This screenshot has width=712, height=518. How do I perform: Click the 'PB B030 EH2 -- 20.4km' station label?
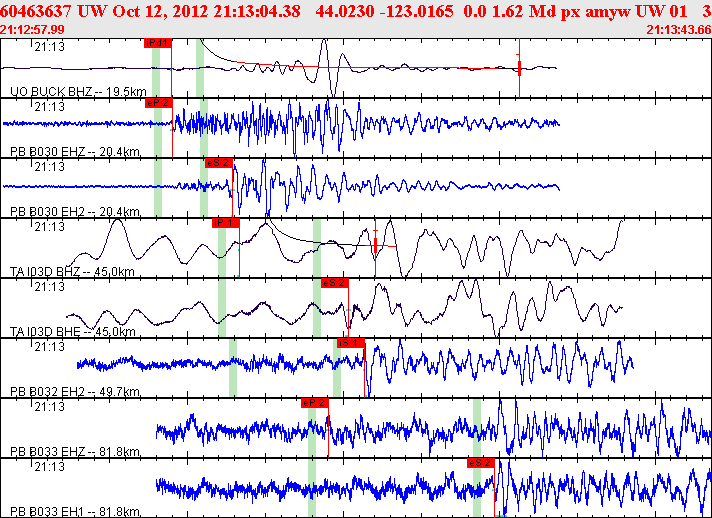point(75,212)
